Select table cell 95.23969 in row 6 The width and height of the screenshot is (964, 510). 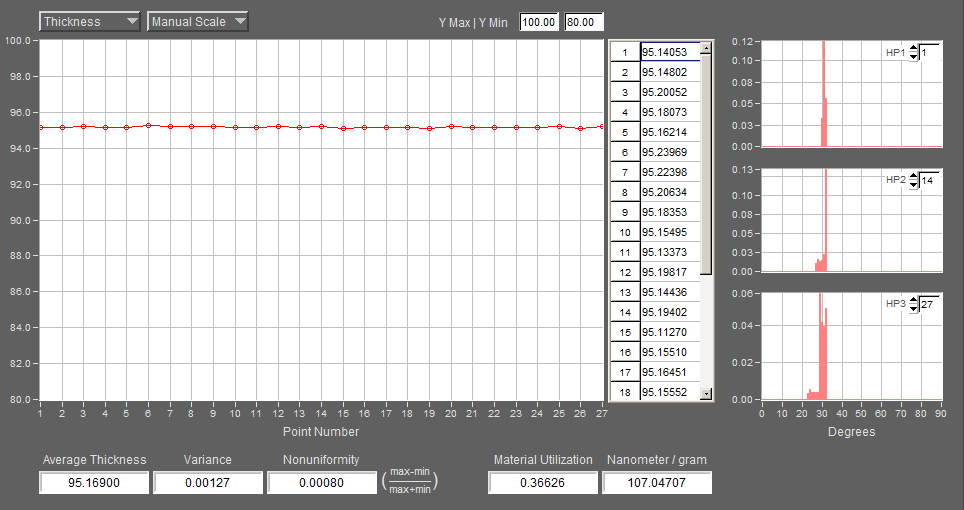[670, 152]
